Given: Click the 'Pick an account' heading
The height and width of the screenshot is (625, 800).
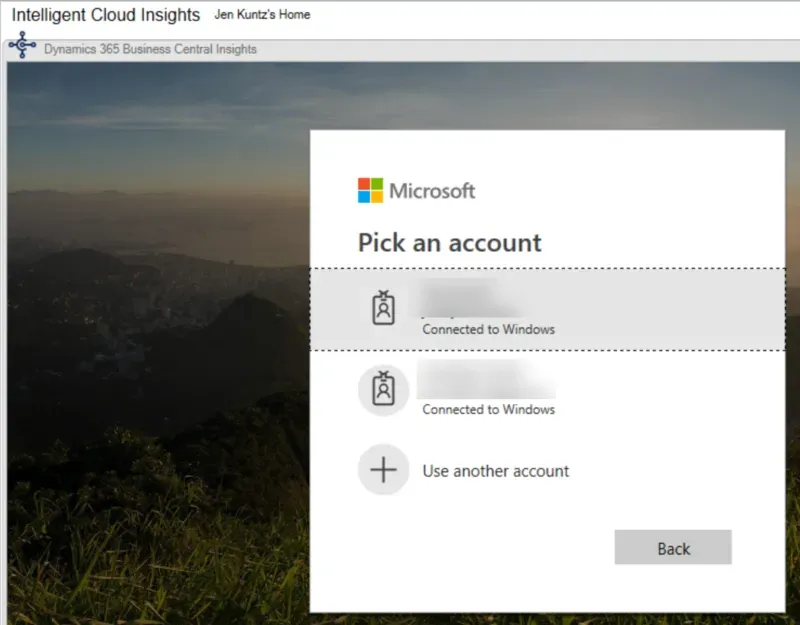Looking at the screenshot, I should [x=449, y=243].
